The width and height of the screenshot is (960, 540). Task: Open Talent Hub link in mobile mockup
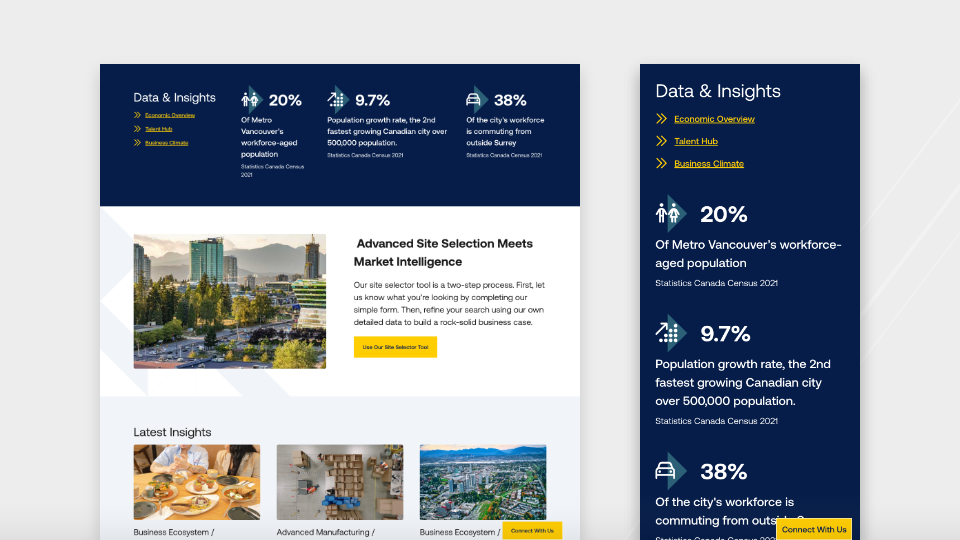click(x=696, y=141)
